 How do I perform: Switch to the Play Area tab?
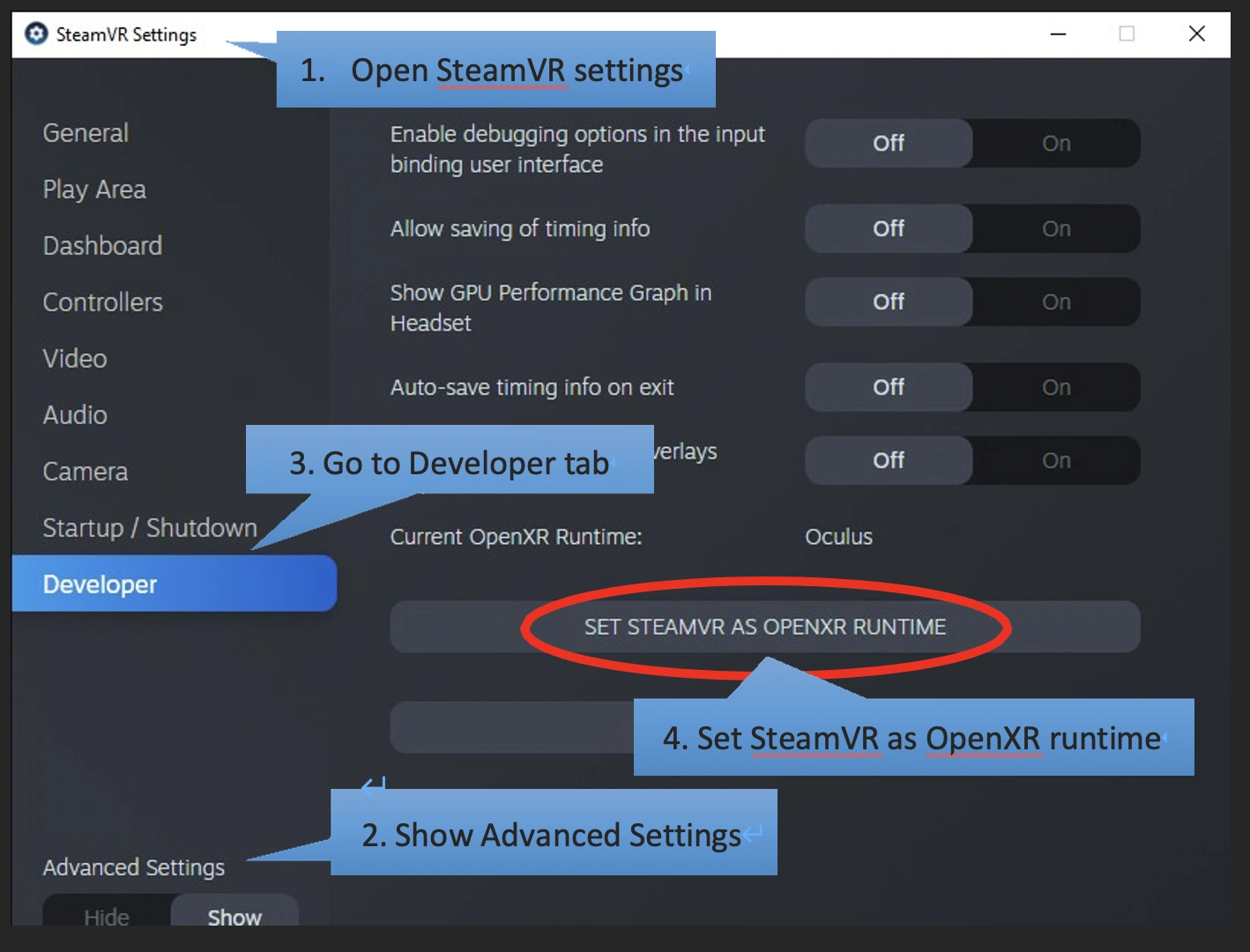[x=94, y=190]
